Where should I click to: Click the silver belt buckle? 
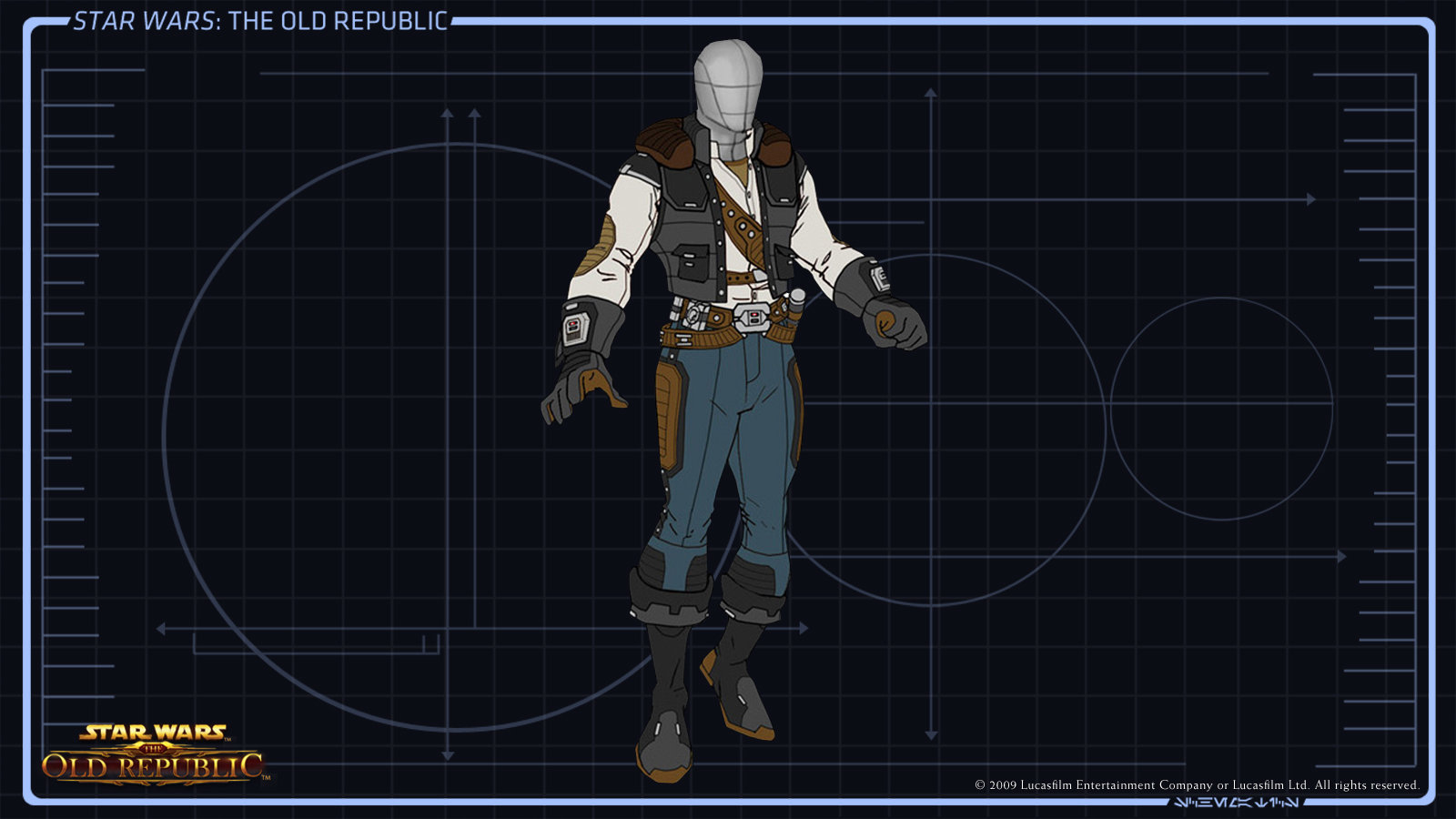click(x=753, y=318)
